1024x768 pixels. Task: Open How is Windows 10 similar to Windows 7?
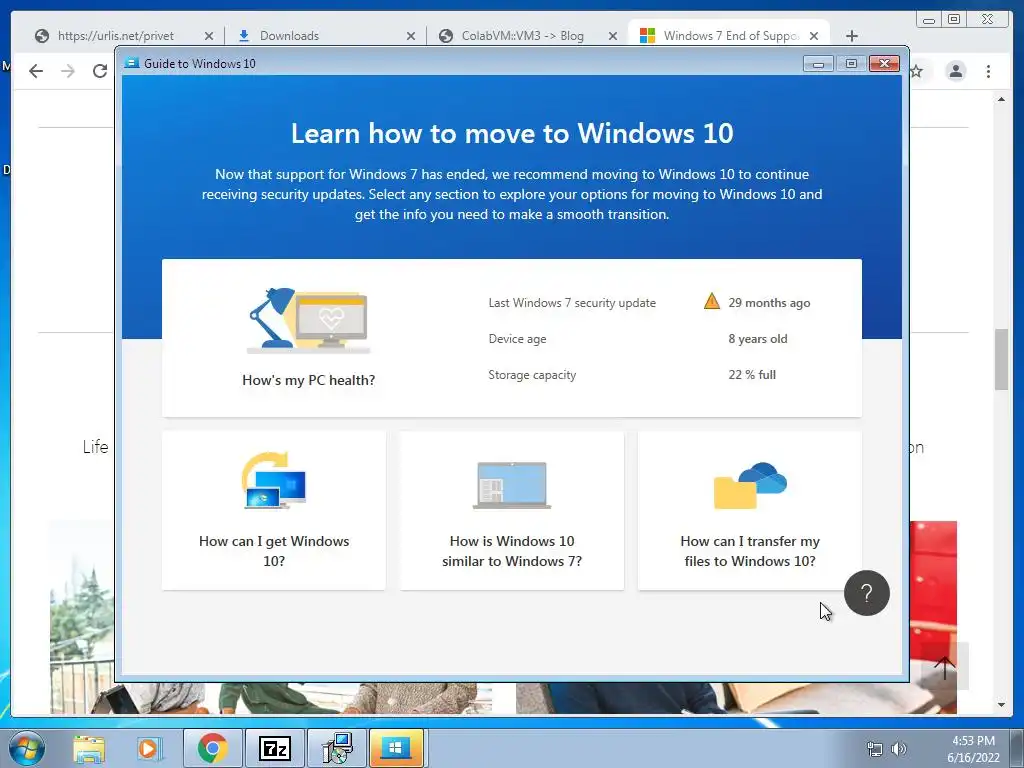click(511, 510)
